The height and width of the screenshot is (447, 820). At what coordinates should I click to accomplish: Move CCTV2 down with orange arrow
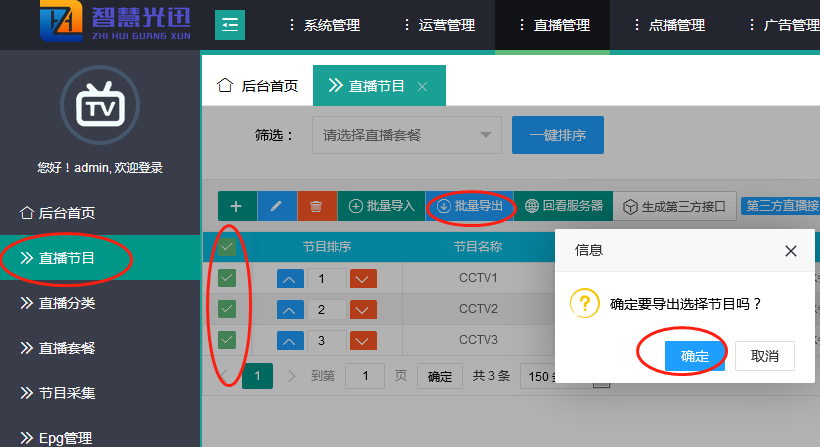(363, 310)
